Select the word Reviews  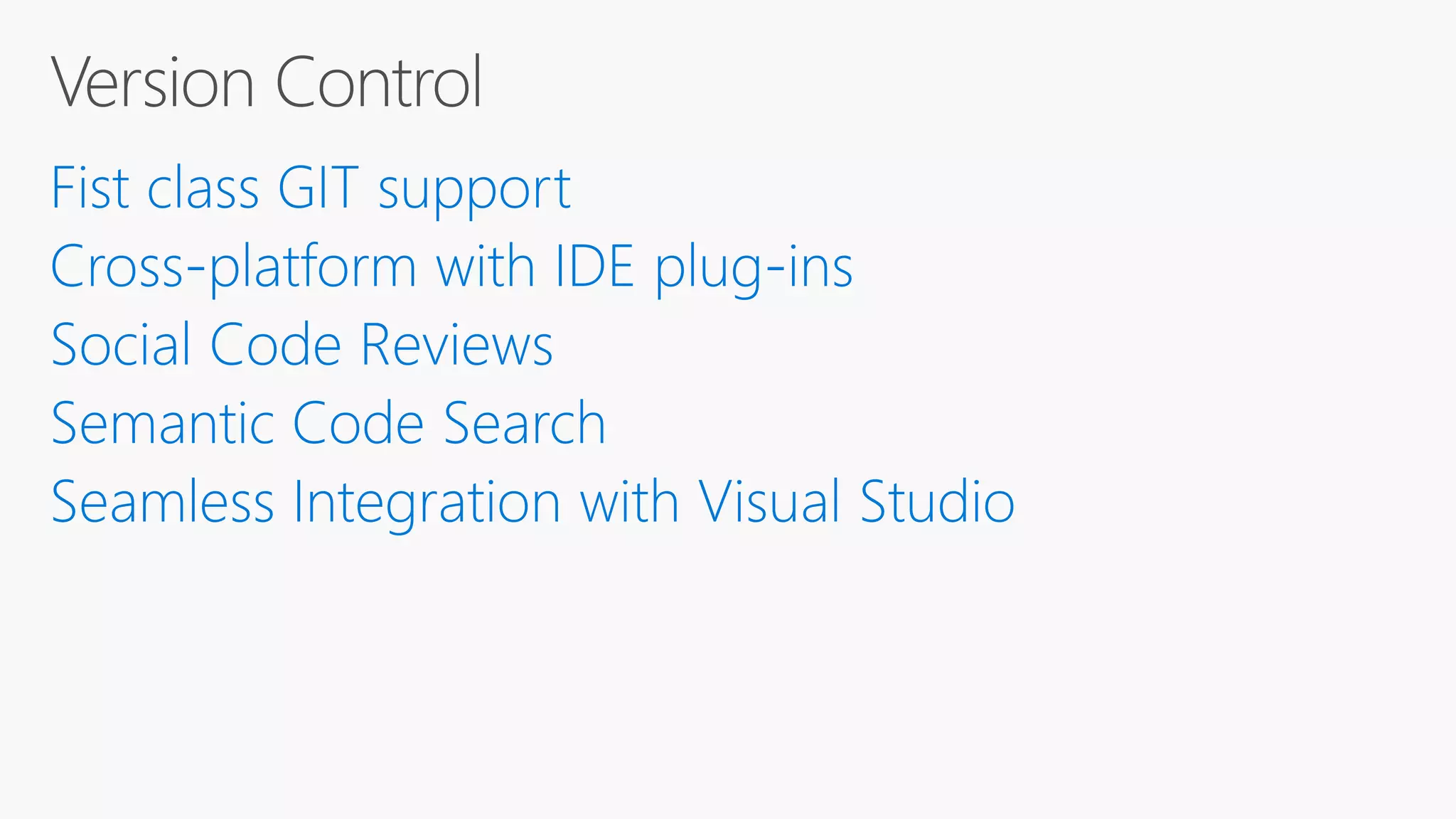click(457, 345)
